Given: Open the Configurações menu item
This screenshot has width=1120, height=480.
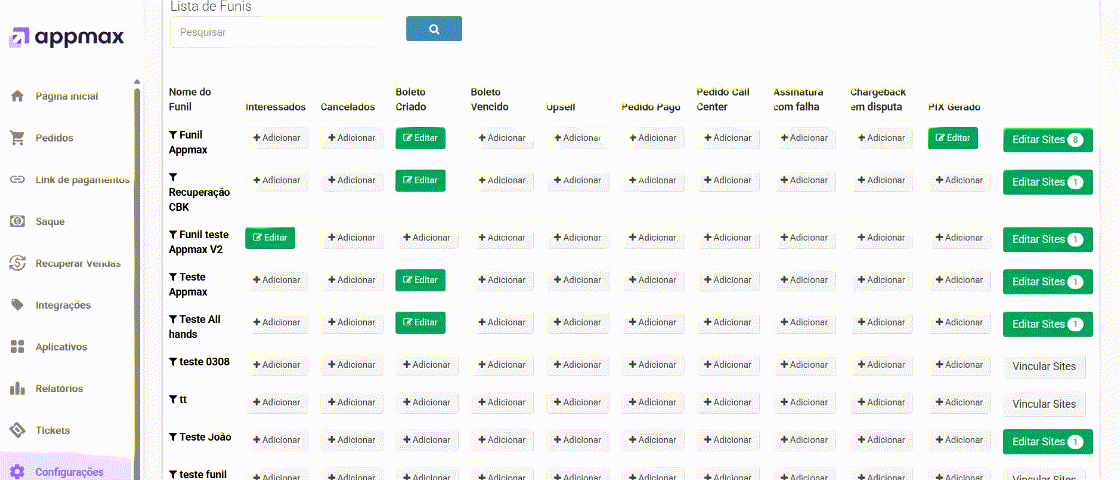Looking at the screenshot, I should [68, 472].
